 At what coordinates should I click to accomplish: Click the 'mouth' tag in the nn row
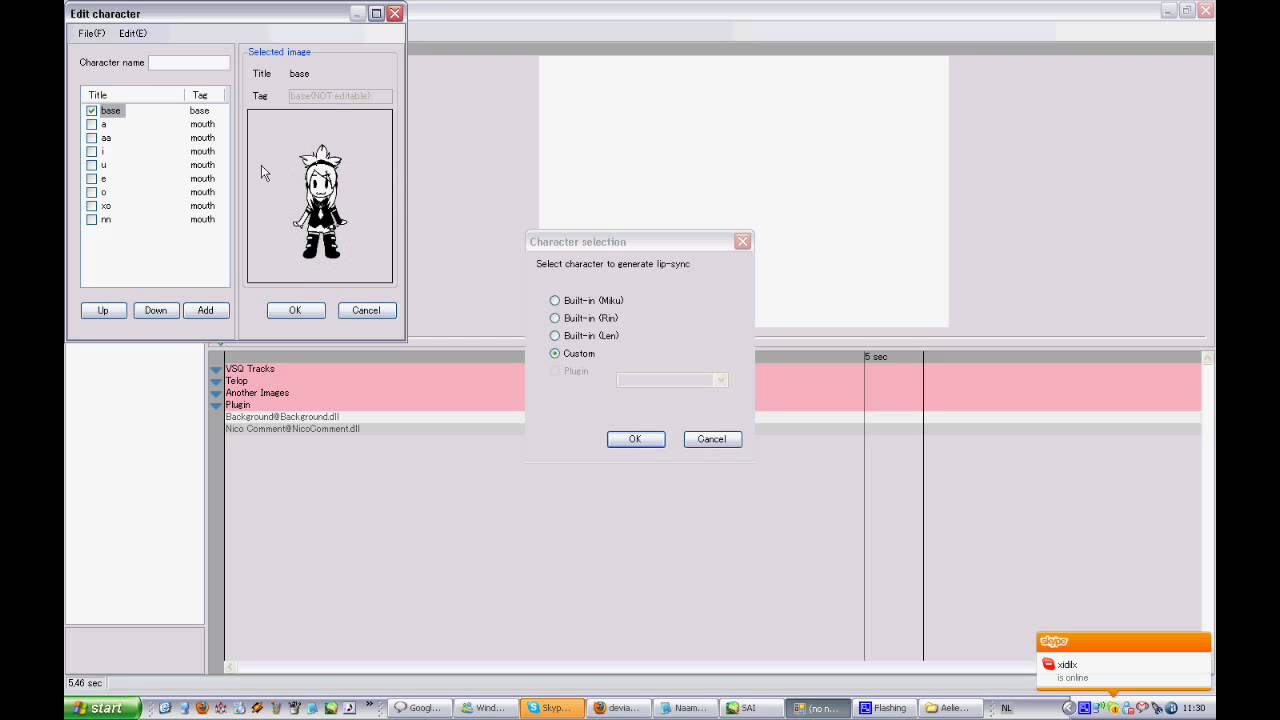(x=202, y=219)
